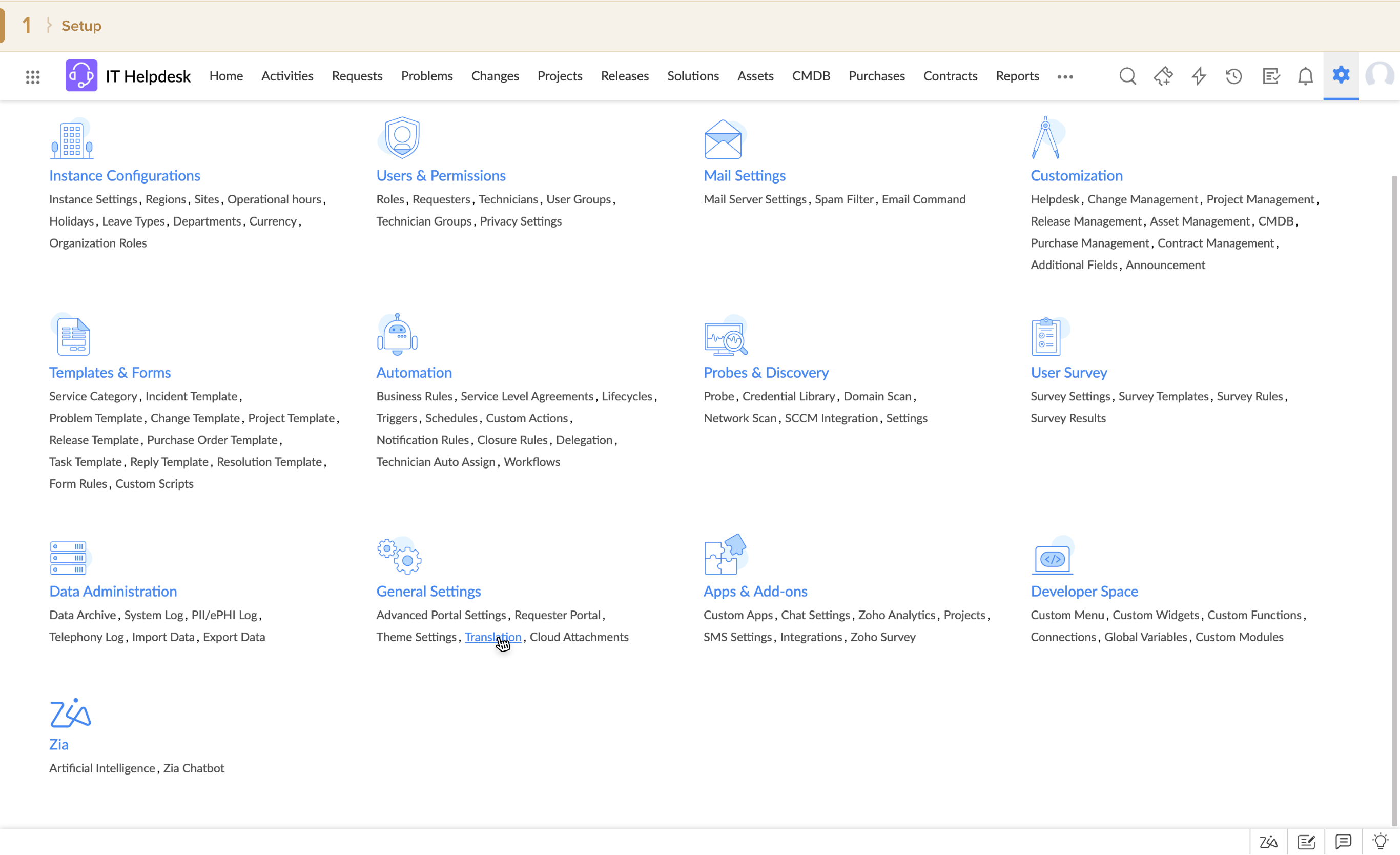Click the setup gear icon

(1341, 75)
